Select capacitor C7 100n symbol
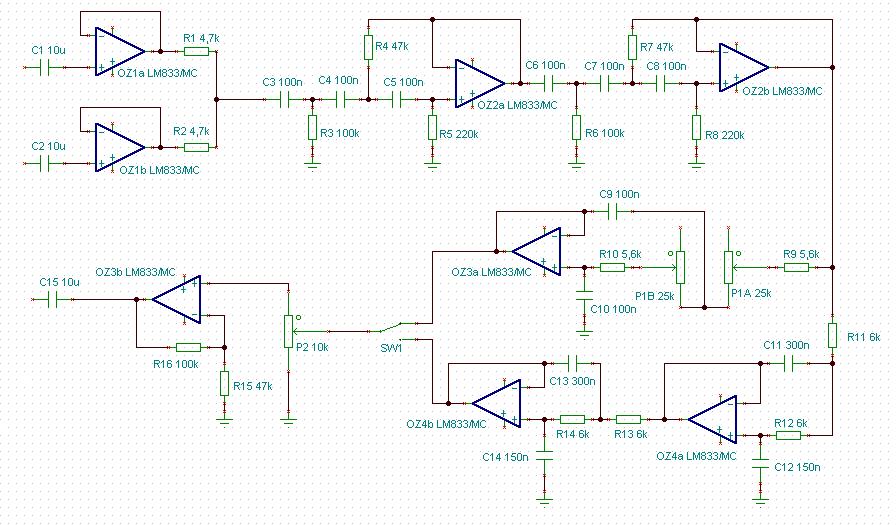The height and width of the screenshot is (525, 896). (x=605, y=83)
